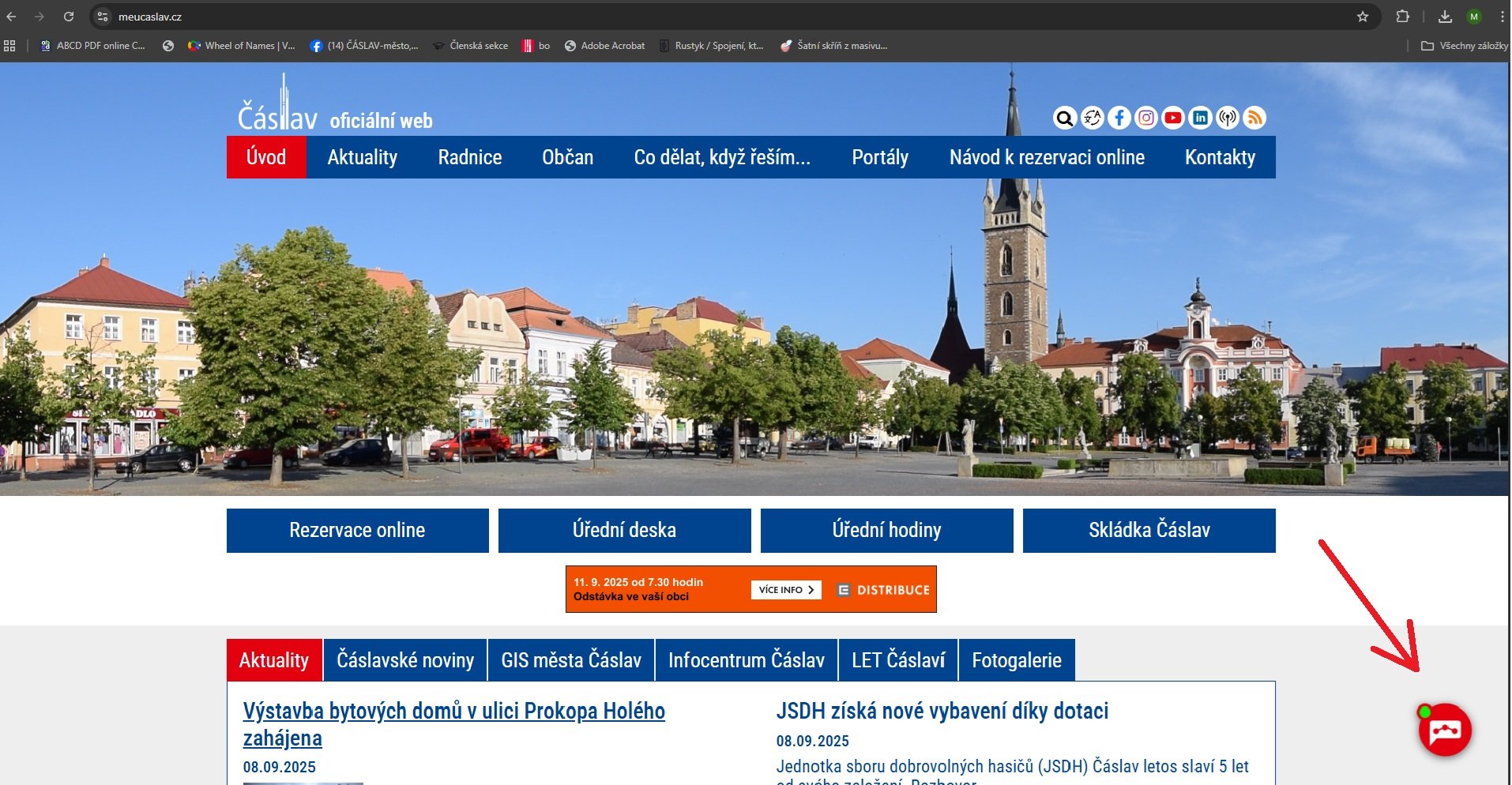Select Kontakty in the main navigation
The image size is (1512, 785).
point(1220,157)
